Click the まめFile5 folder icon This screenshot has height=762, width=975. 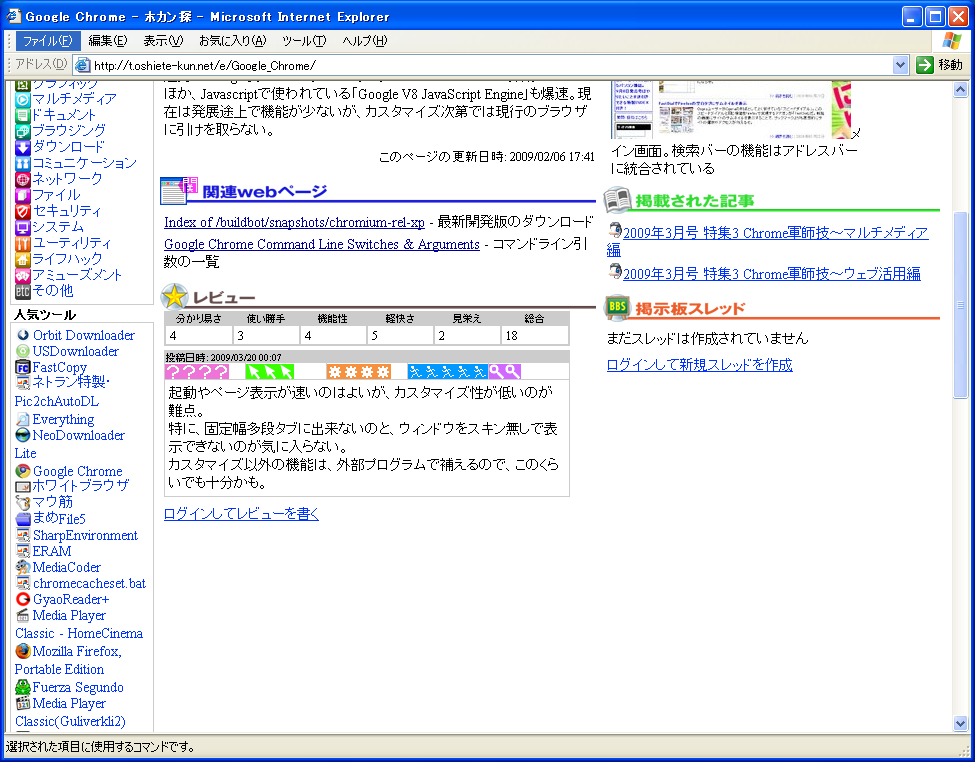coord(23,519)
